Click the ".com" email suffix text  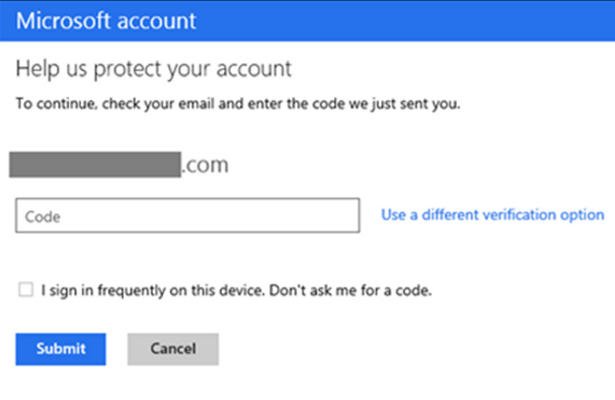point(205,165)
